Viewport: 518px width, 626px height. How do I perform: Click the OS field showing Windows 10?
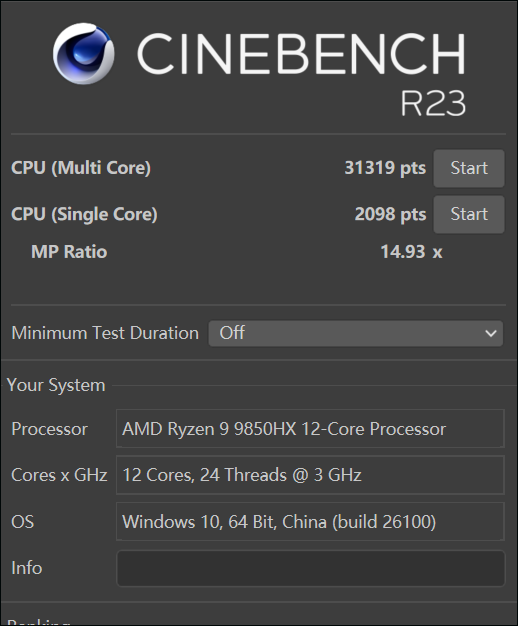coord(310,521)
